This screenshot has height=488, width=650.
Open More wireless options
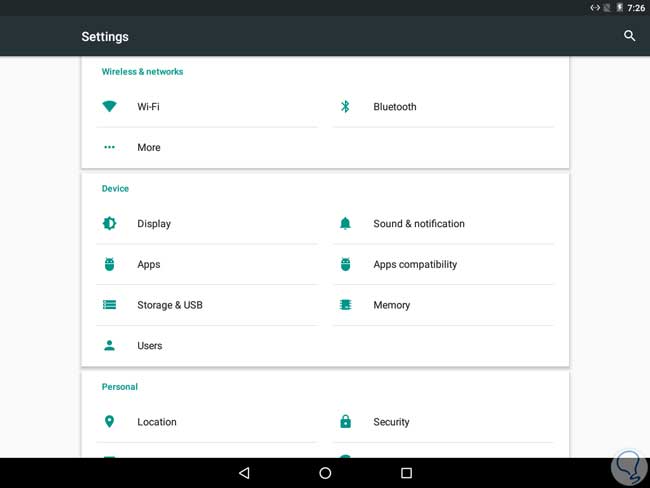tap(207, 147)
